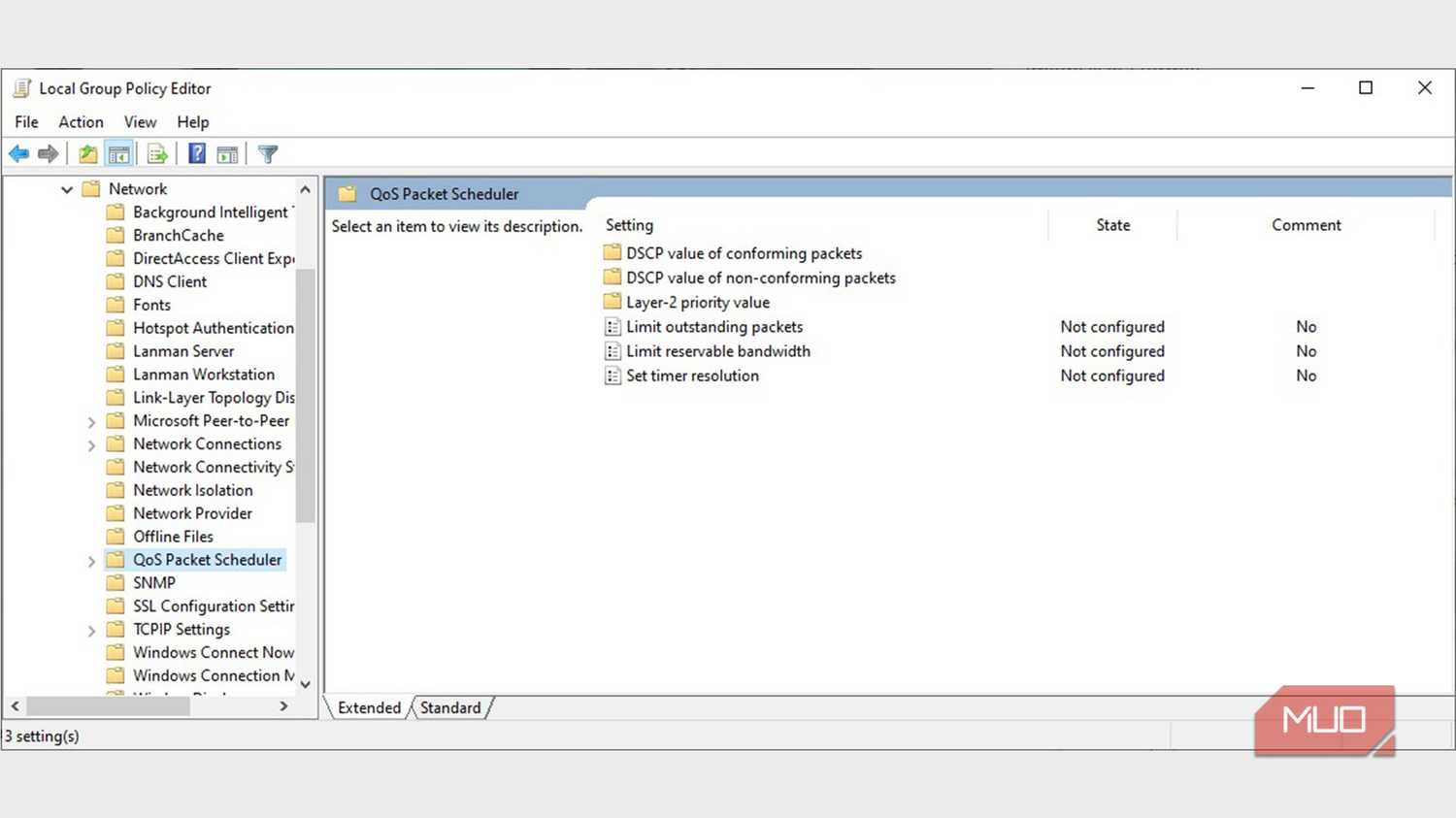Select the DNS Client tree folder
The image size is (1456, 818).
point(156,282)
